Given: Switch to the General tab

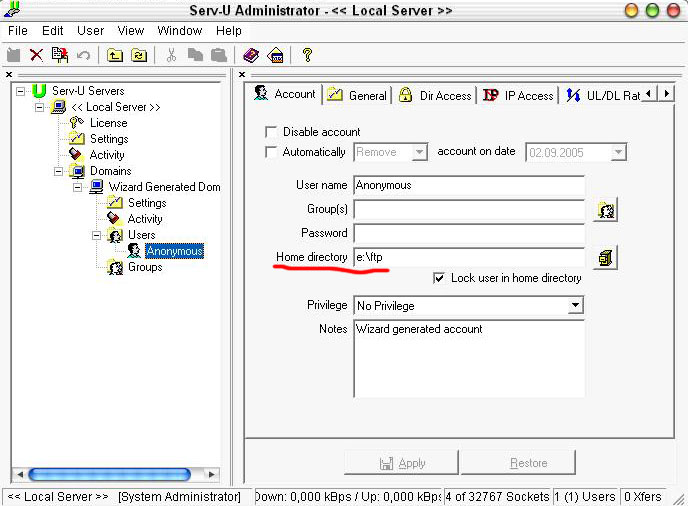Looking at the screenshot, I should [x=357, y=95].
